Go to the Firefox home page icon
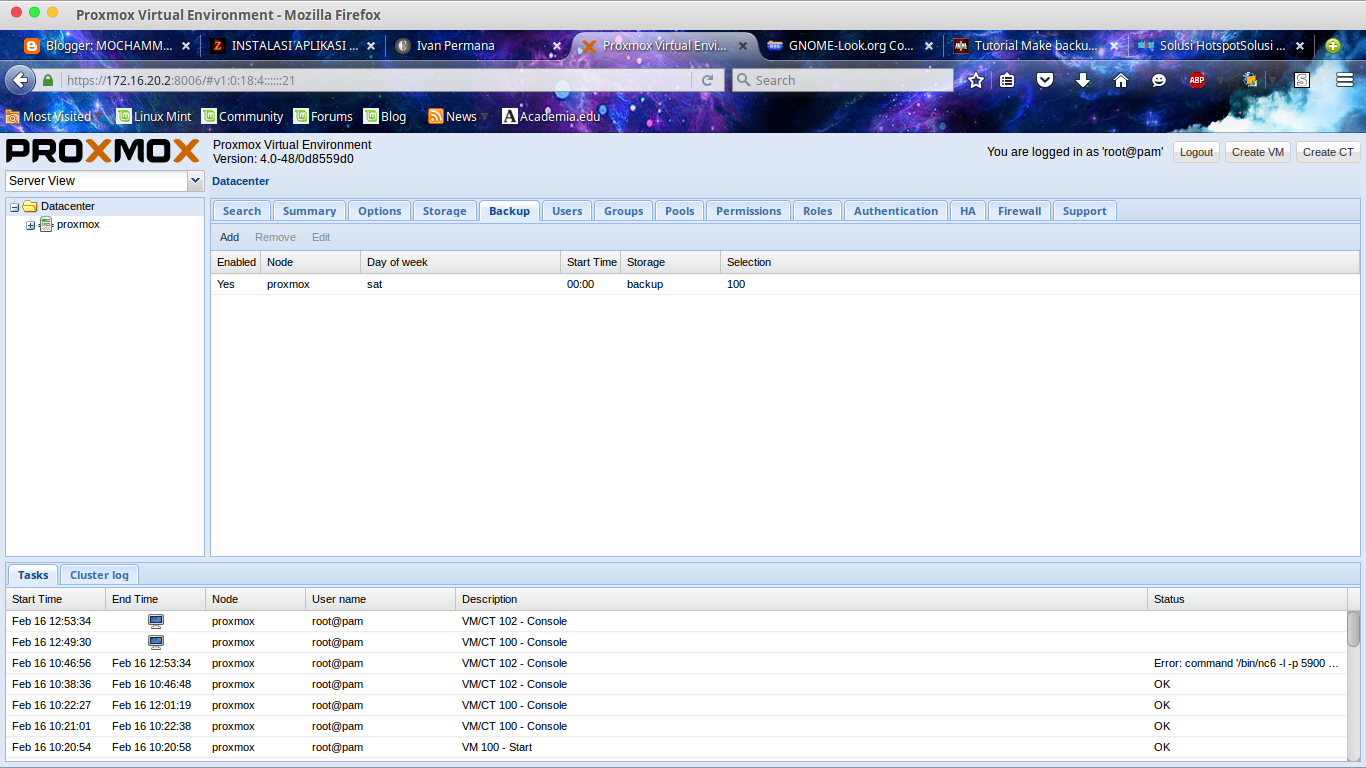Screen dimensions: 1366x768 (x=1121, y=80)
